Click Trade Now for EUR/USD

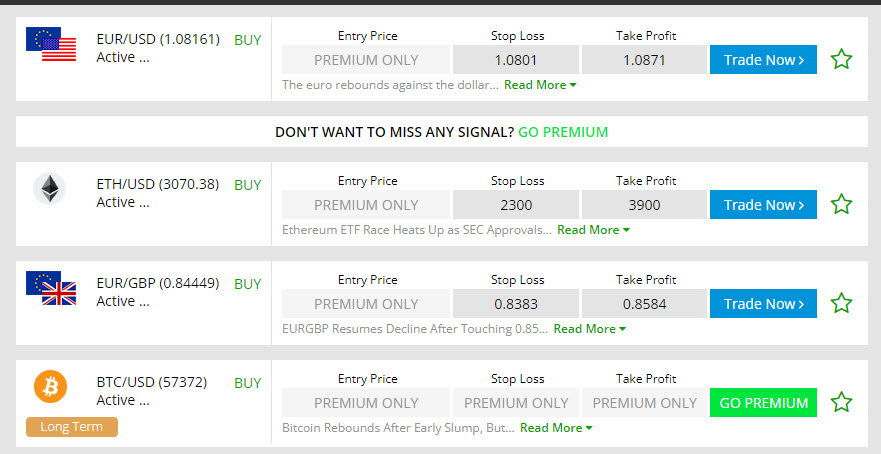(x=763, y=60)
